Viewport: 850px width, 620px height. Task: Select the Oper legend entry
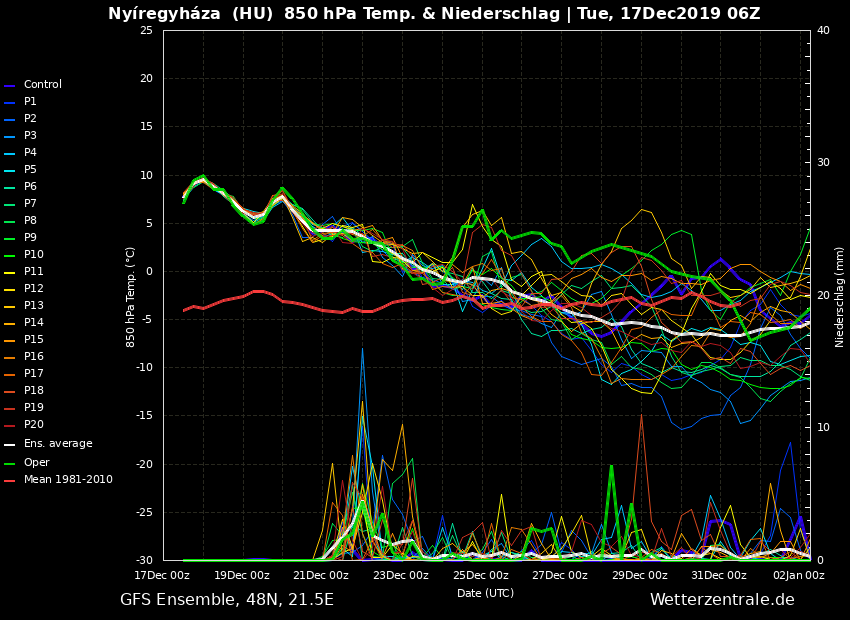coord(36,462)
